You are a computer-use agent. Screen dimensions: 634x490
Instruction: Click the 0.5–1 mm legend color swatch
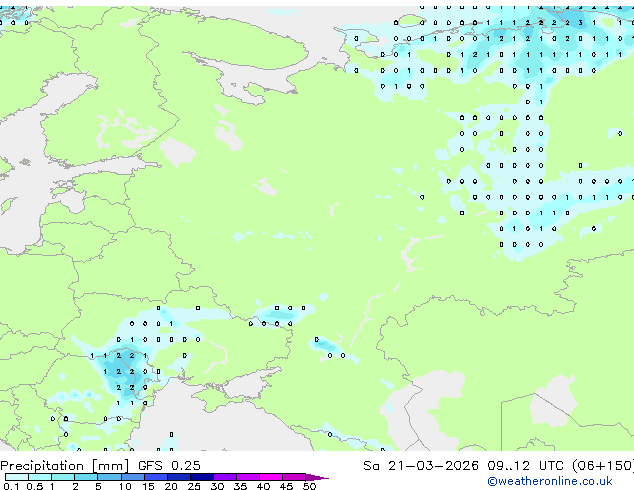tap(40, 477)
